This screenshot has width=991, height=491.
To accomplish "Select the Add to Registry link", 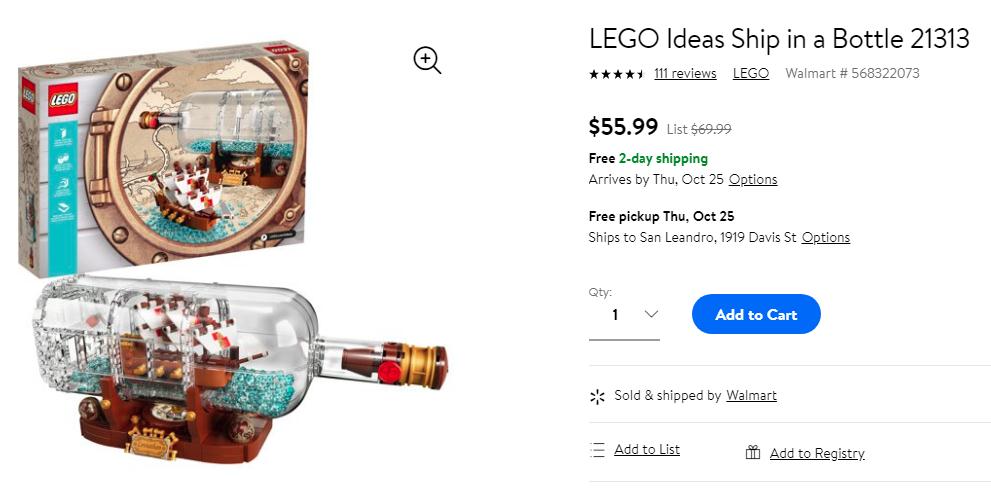I will tap(817, 454).
